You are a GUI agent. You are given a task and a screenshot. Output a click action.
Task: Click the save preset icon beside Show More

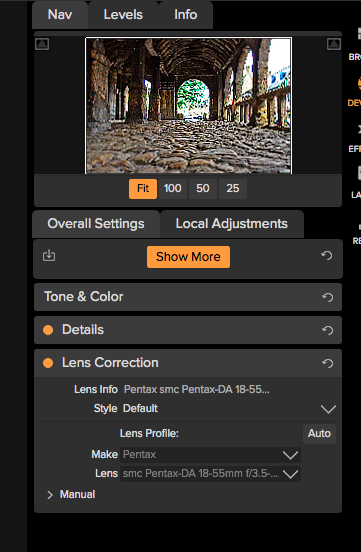49,256
